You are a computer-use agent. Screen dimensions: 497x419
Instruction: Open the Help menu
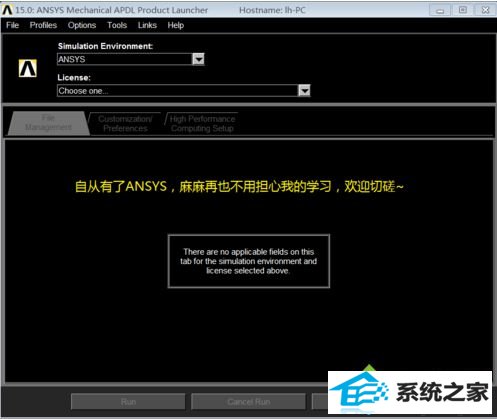[x=176, y=25]
